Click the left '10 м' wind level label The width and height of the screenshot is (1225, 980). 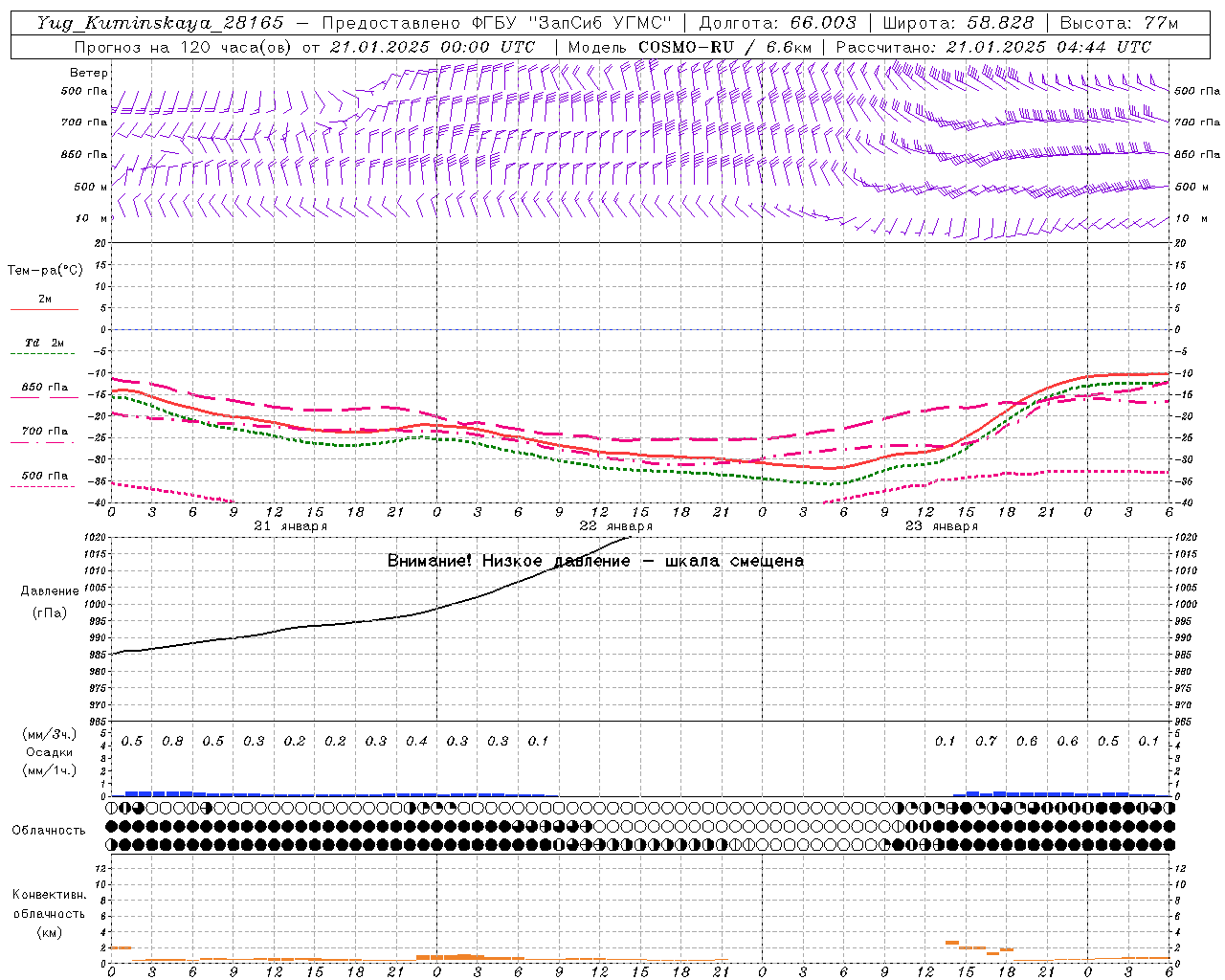91,219
